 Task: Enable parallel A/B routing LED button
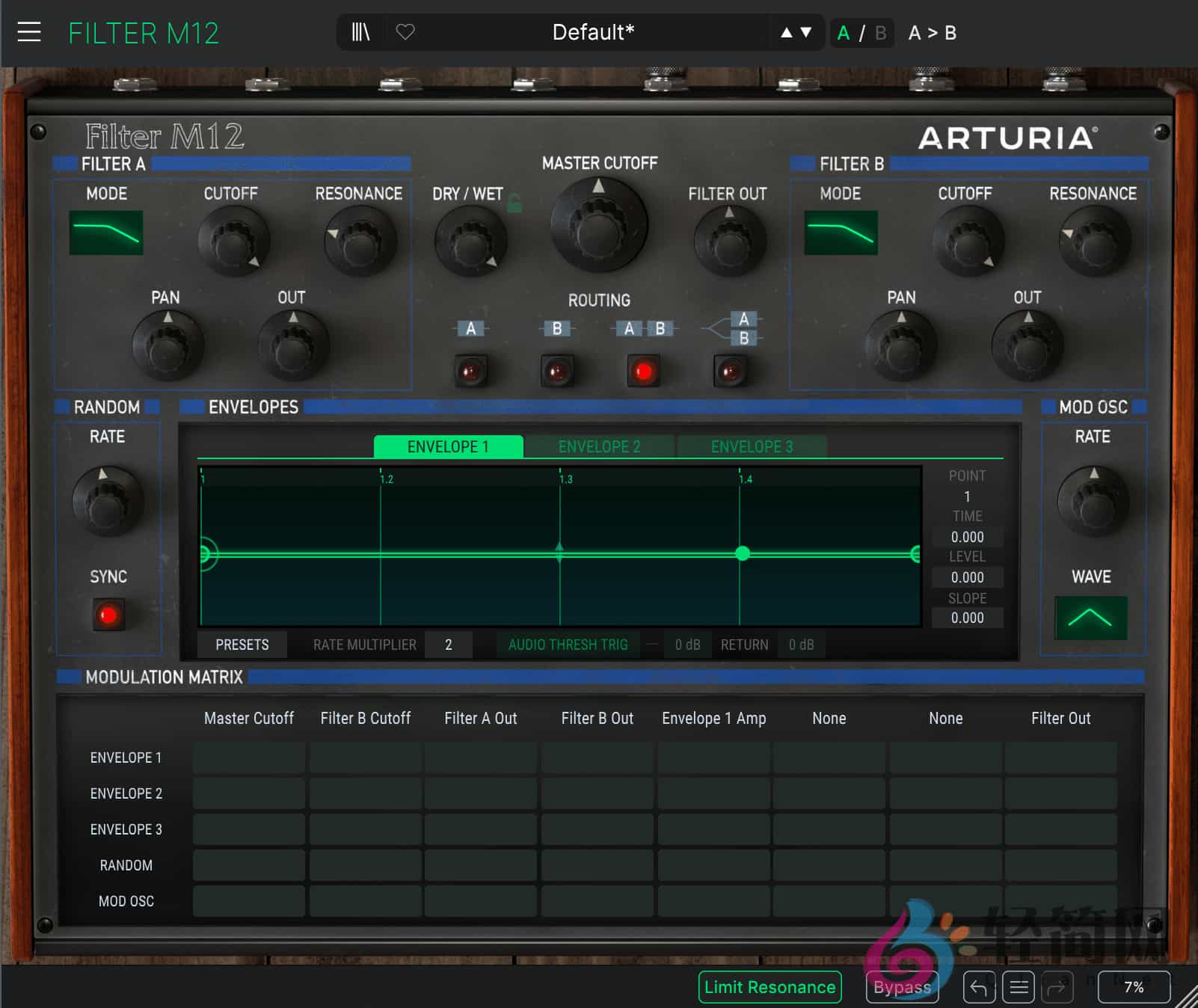point(730,371)
